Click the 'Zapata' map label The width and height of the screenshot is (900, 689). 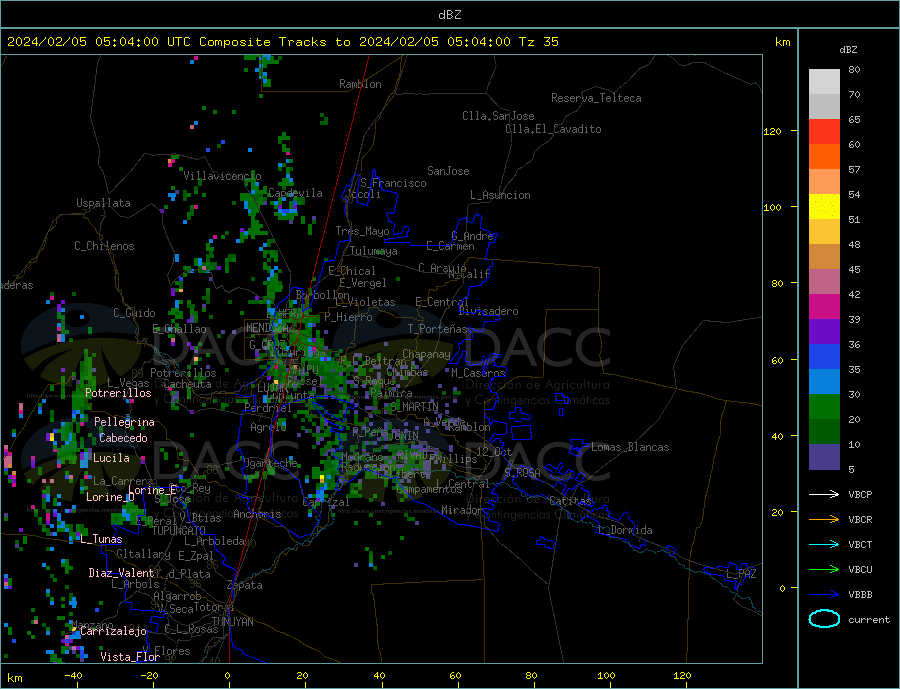coord(245,586)
